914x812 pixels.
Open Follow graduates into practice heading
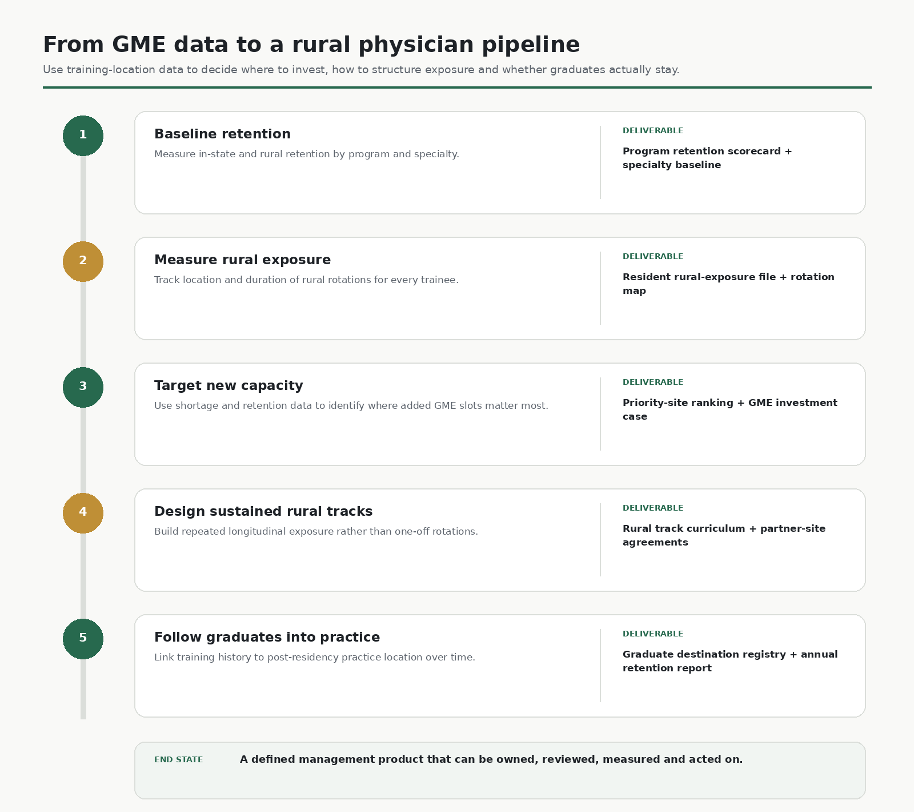click(x=267, y=637)
